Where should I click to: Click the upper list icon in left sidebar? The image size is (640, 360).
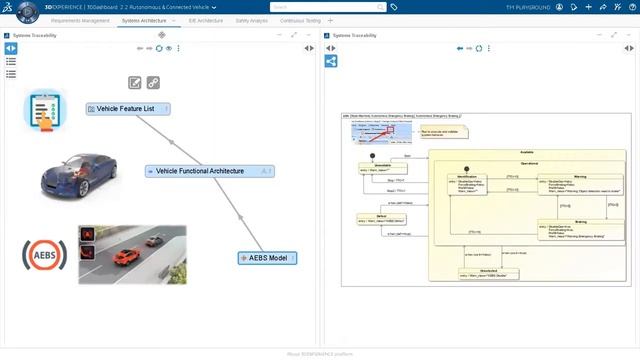click(x=11, y=62)
